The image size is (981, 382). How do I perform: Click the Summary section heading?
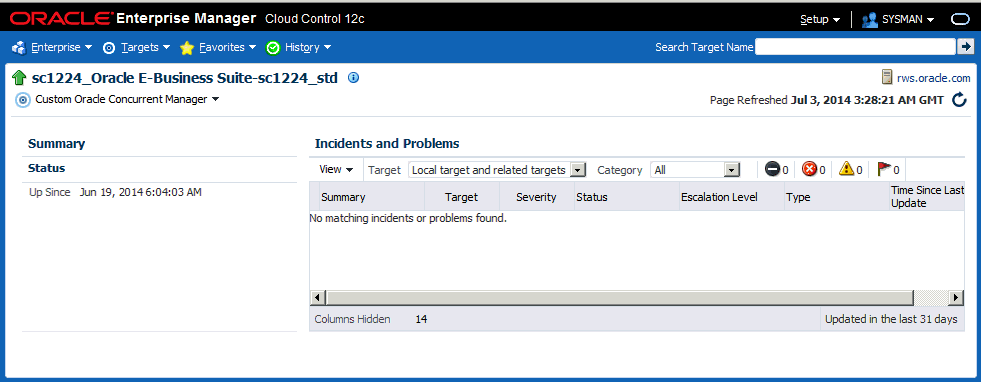56,144
